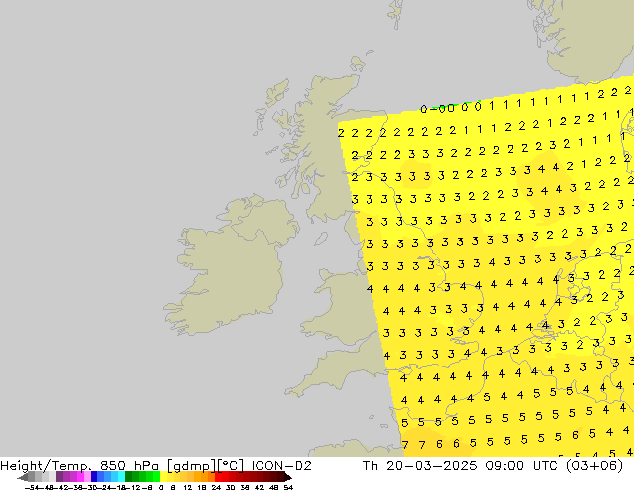Click the '[gdmp][°C]' units label

pyautogui.click(x=206, y=466)
